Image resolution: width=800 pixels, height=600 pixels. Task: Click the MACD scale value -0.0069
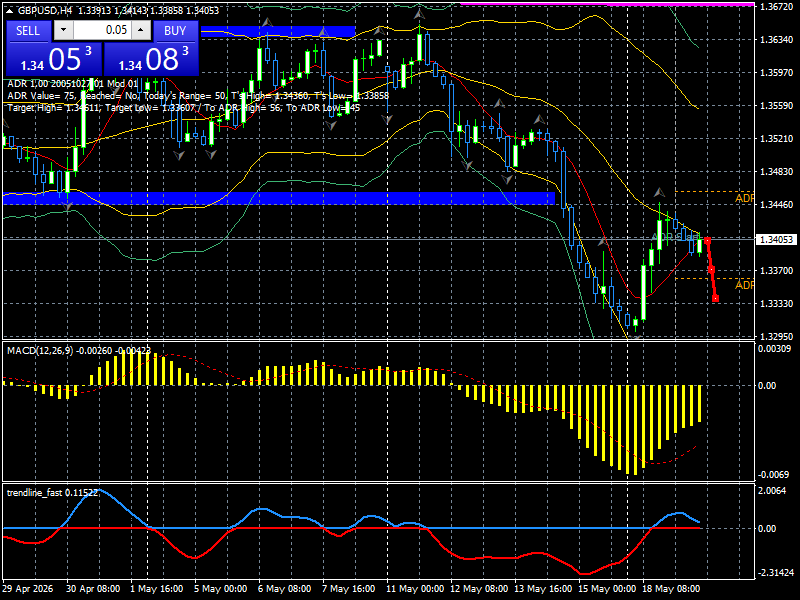click(773, 474)
